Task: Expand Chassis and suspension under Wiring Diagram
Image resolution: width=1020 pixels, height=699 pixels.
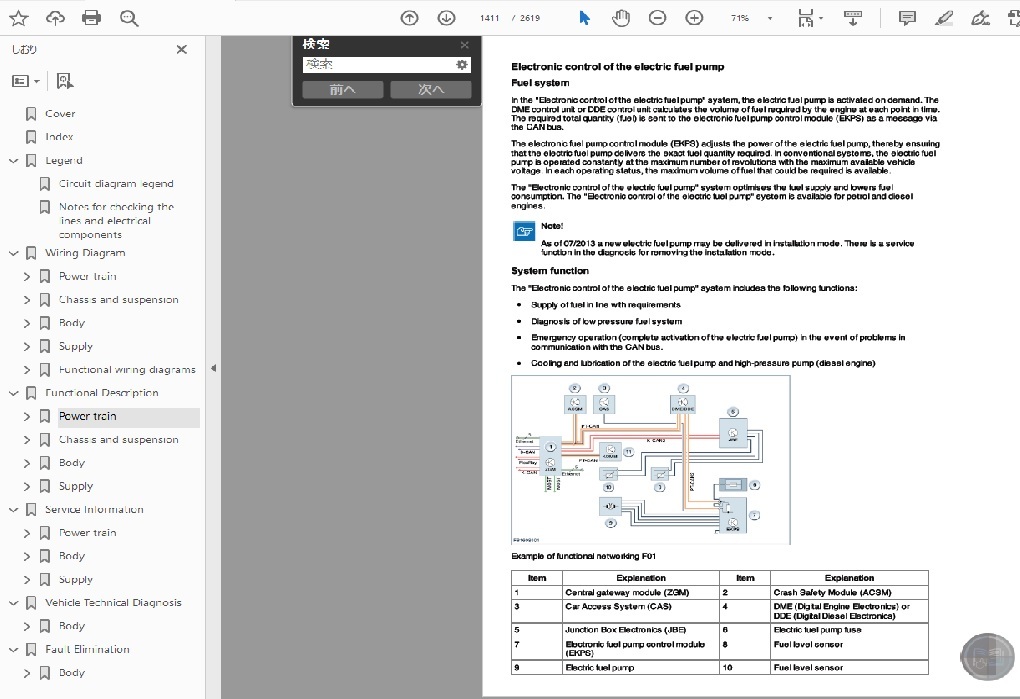Action: [27, 300]
